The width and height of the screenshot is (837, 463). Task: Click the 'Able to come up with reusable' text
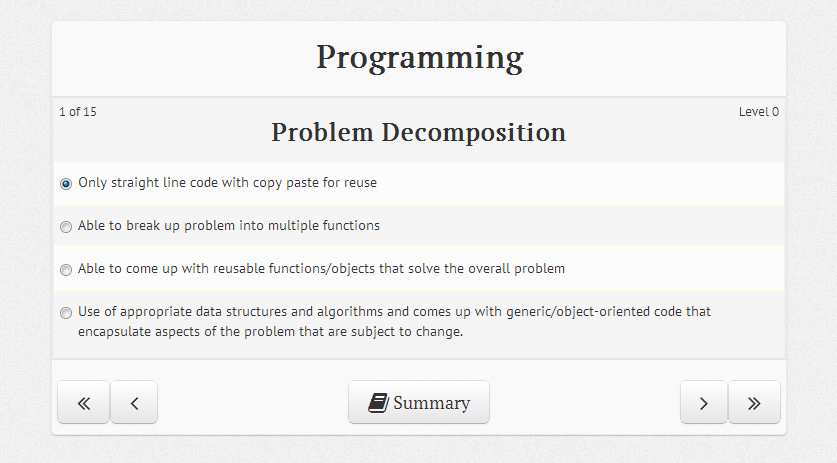click(321, 269)
